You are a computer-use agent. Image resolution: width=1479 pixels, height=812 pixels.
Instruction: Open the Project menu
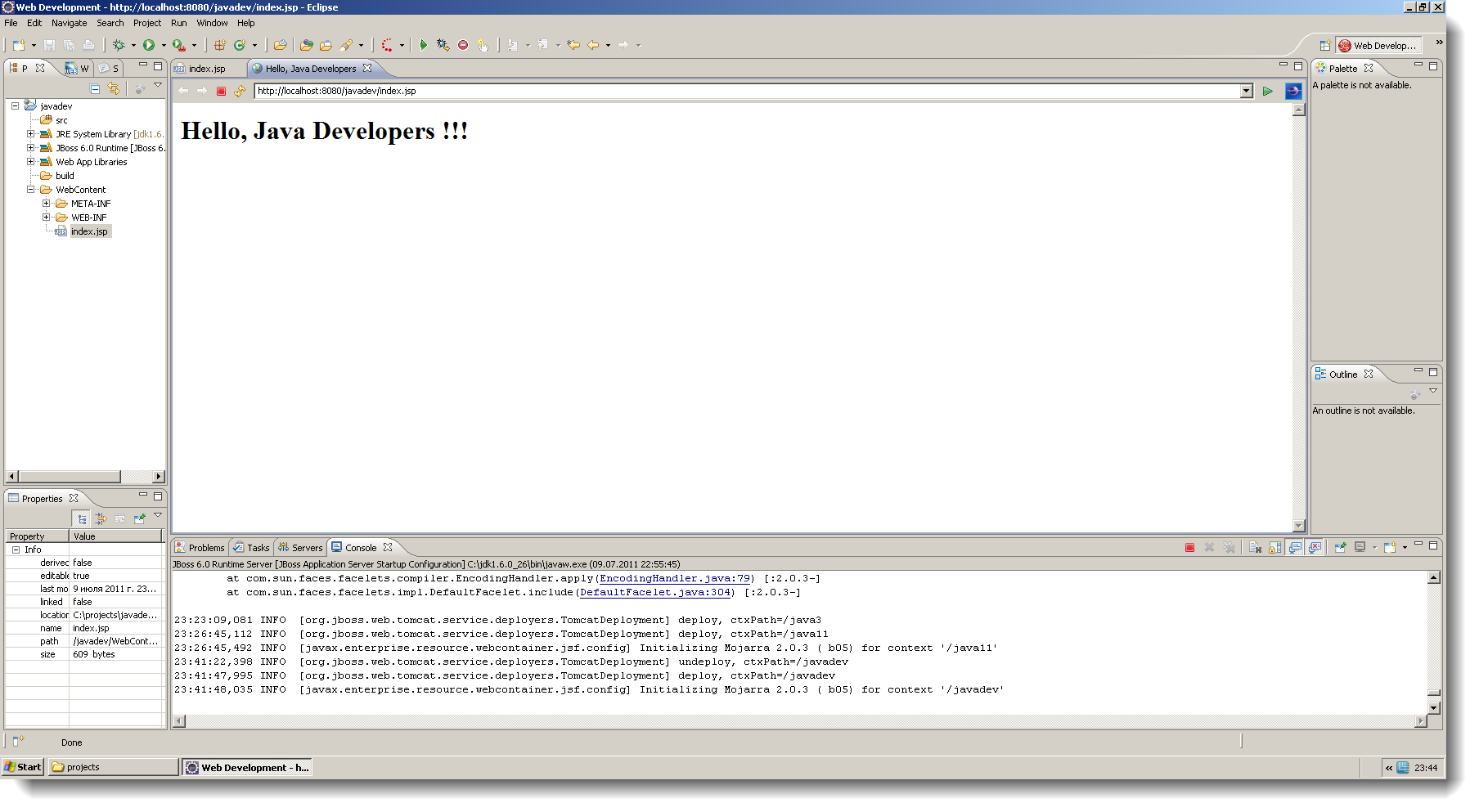147,23
